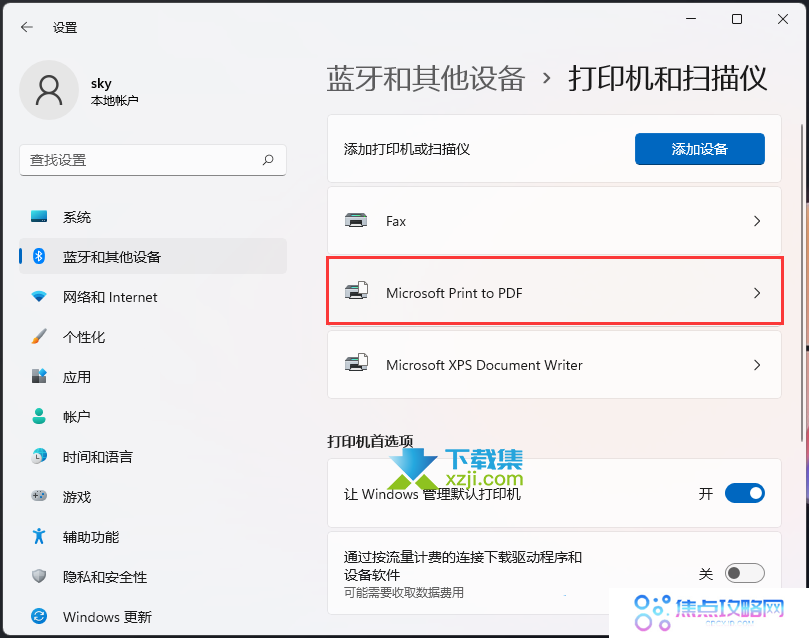Click the 查找设置 search field
Screen dimensions: 809x638
tap(153, 160)
